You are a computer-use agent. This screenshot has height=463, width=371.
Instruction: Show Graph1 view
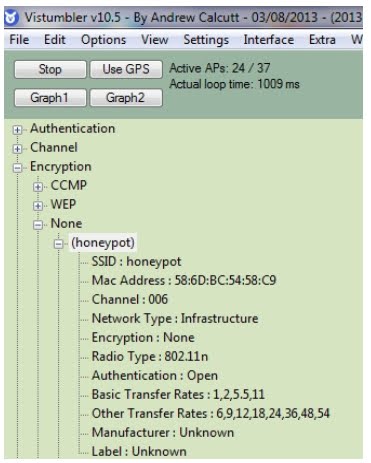(50, 98)
